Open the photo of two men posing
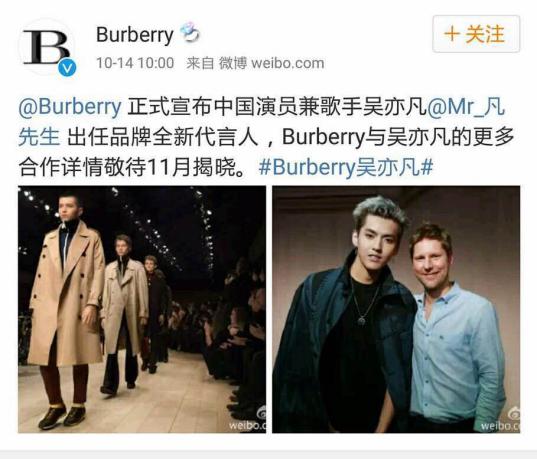This screenshot has height=459, width=537. point(396,309)
